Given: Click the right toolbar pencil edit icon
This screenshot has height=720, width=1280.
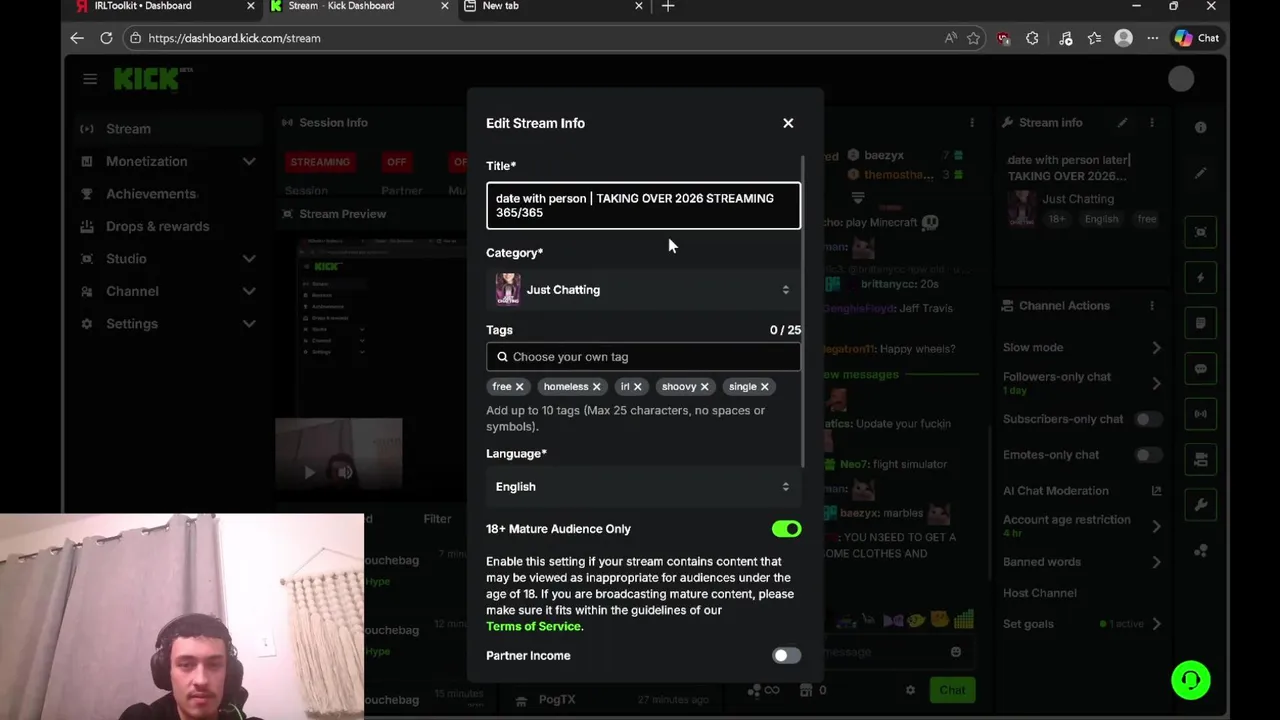Looking at the screenshot, I should coord(1200,174).
